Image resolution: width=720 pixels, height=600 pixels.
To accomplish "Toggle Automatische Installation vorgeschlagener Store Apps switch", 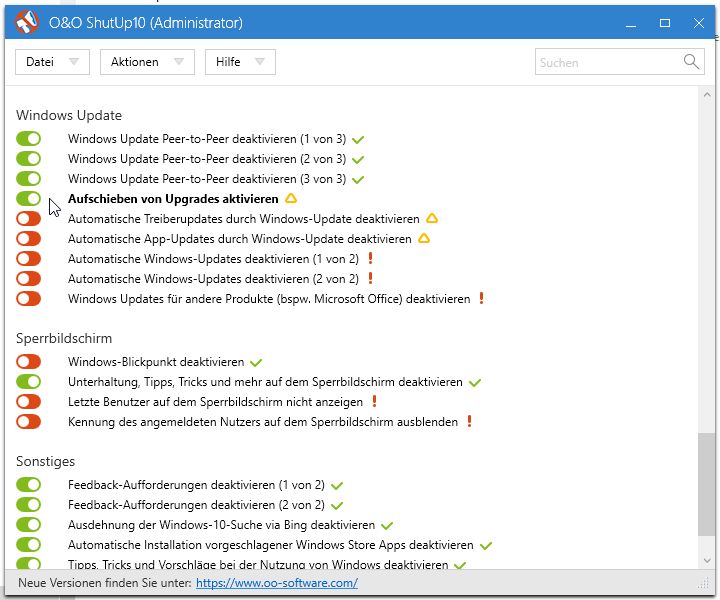I will [x=28, y=544].
